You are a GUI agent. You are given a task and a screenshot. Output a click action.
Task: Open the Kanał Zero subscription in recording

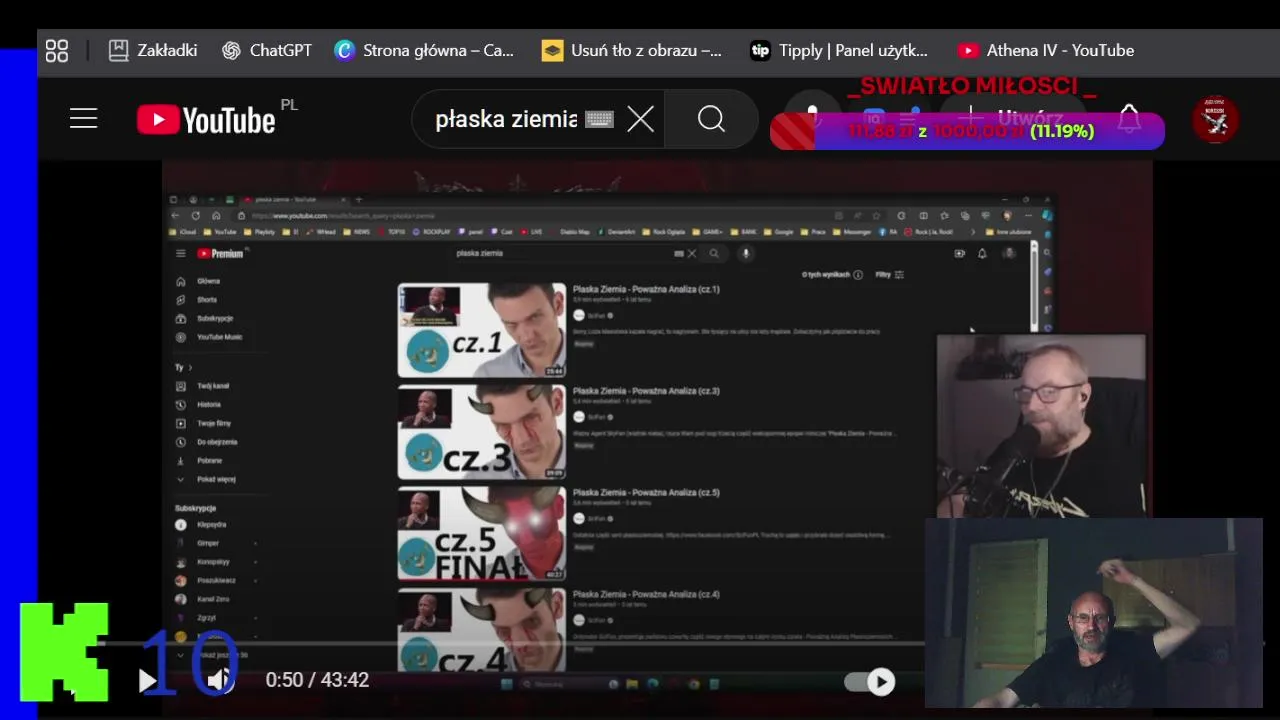coord(213,599)
